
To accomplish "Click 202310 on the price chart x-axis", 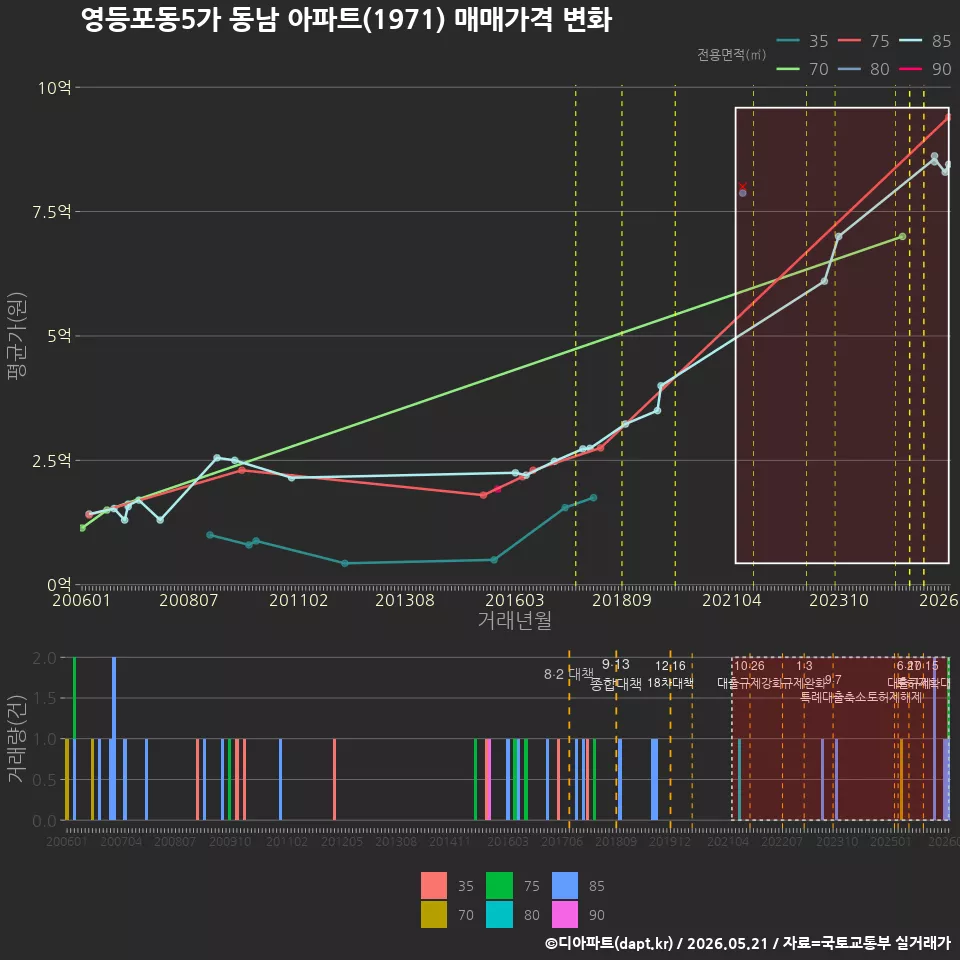I will tap(839, 600).
